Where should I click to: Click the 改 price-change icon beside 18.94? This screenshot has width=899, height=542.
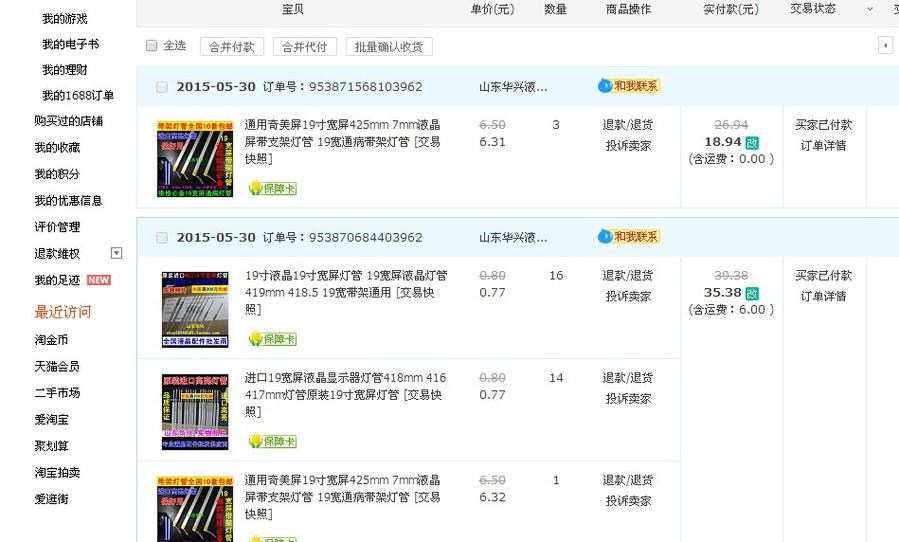pos(752,143)
